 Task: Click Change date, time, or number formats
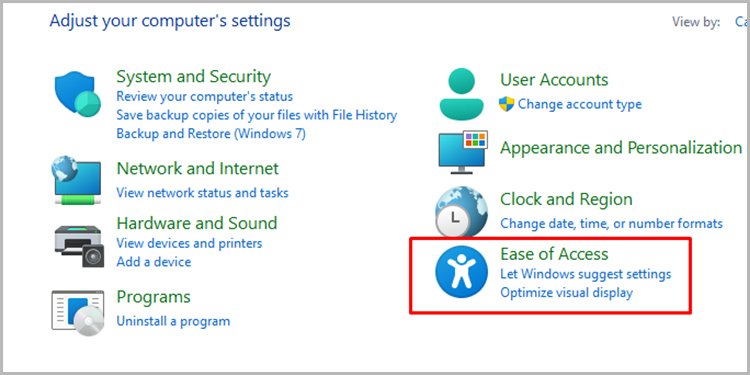[611, 223]
